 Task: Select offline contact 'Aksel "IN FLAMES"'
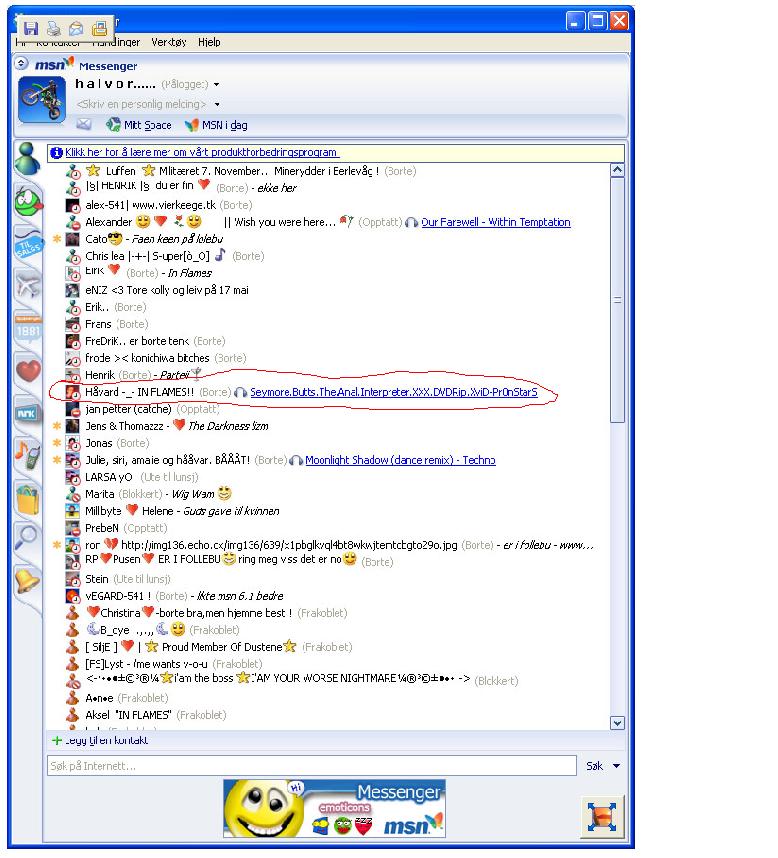pyautogui.click(x=146, y=715)
